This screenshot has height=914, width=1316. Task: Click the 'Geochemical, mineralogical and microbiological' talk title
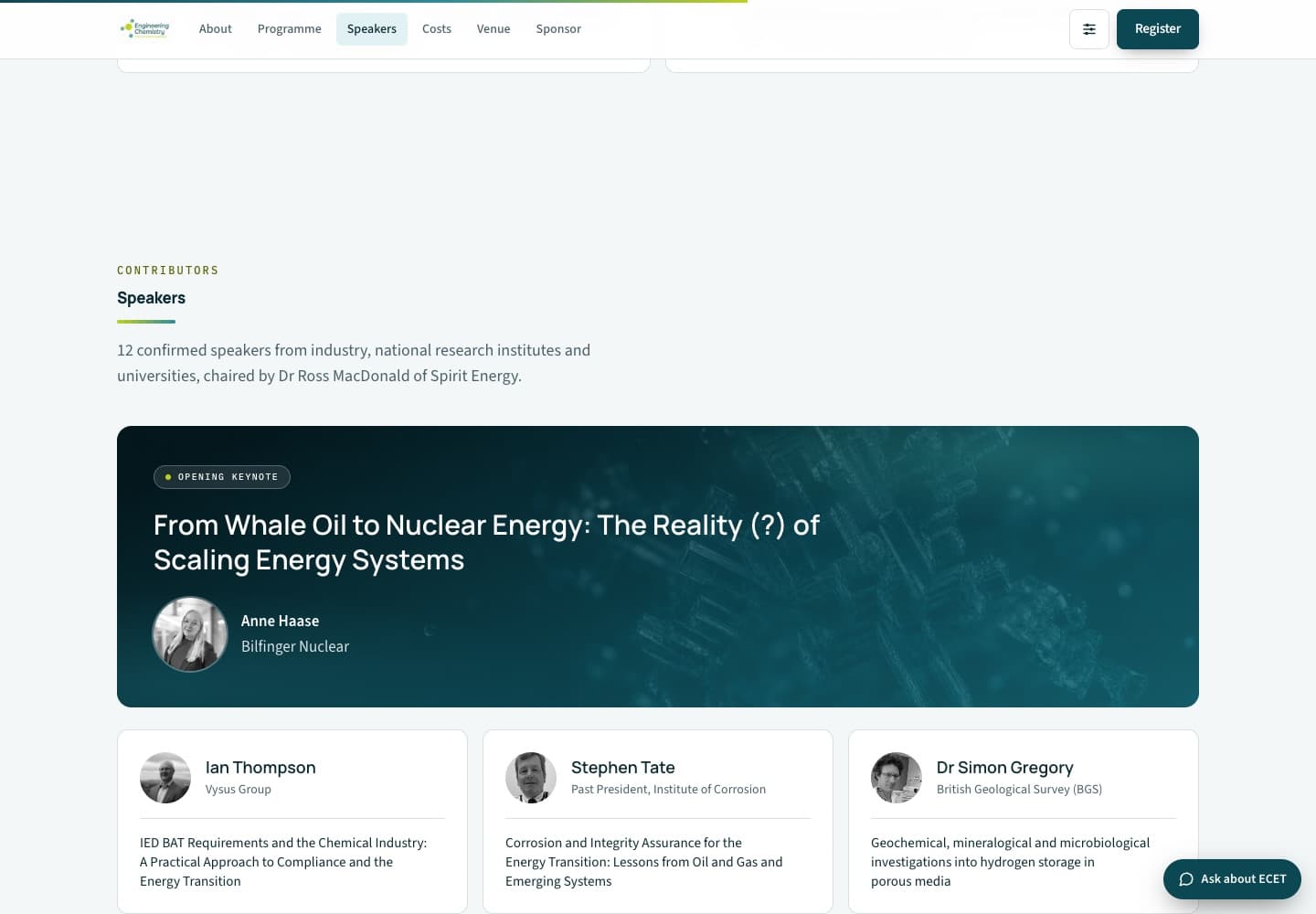point(1011,862)
